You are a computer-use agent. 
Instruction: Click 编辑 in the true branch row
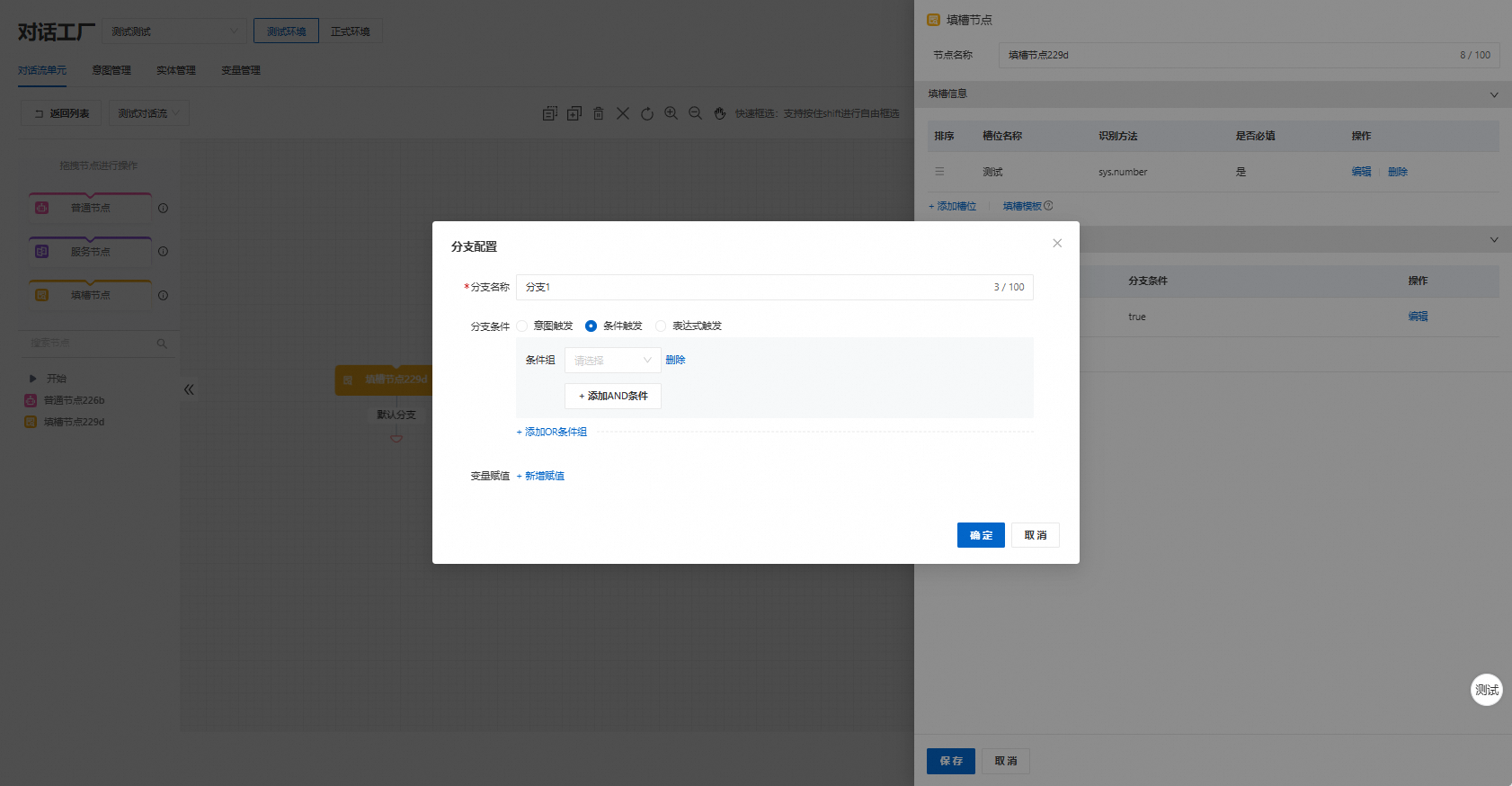point(1418,317)
